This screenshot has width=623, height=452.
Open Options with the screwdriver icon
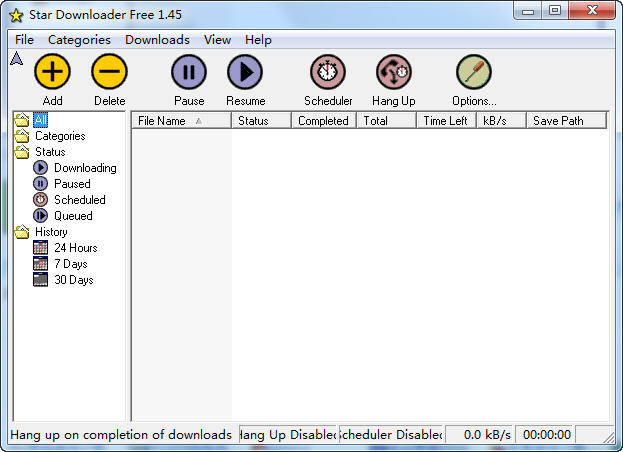474,72
